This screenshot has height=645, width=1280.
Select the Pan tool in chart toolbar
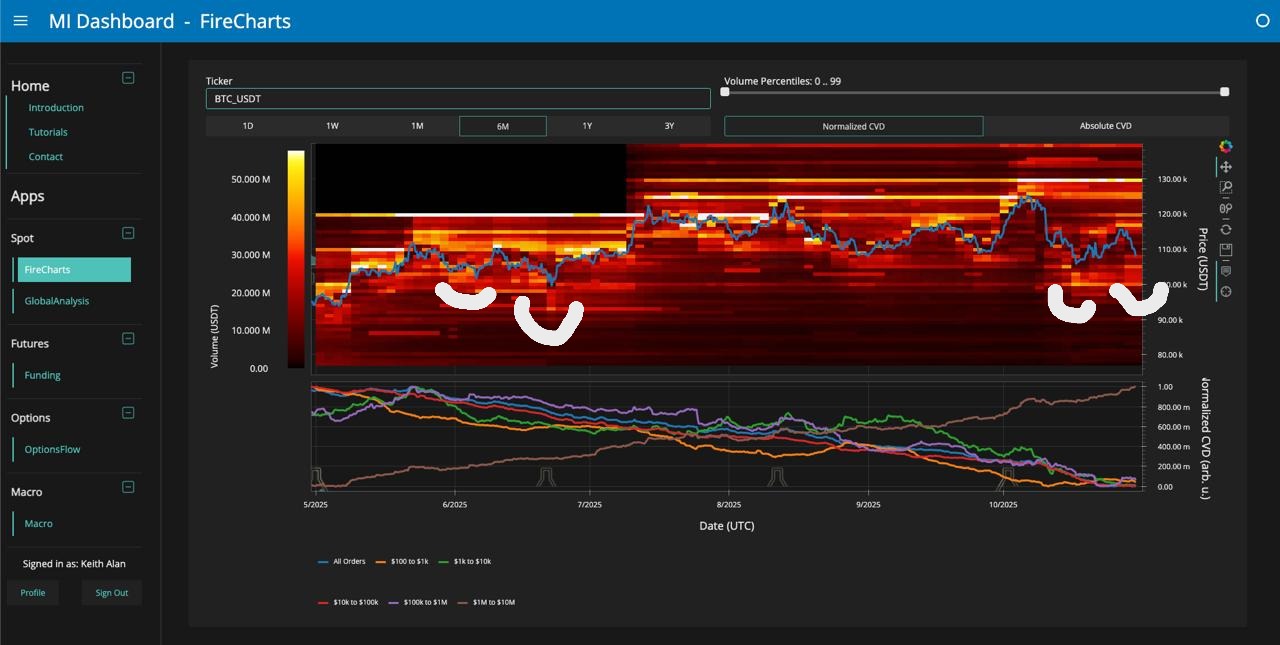pyautogui.click(x=1225, y=167)
